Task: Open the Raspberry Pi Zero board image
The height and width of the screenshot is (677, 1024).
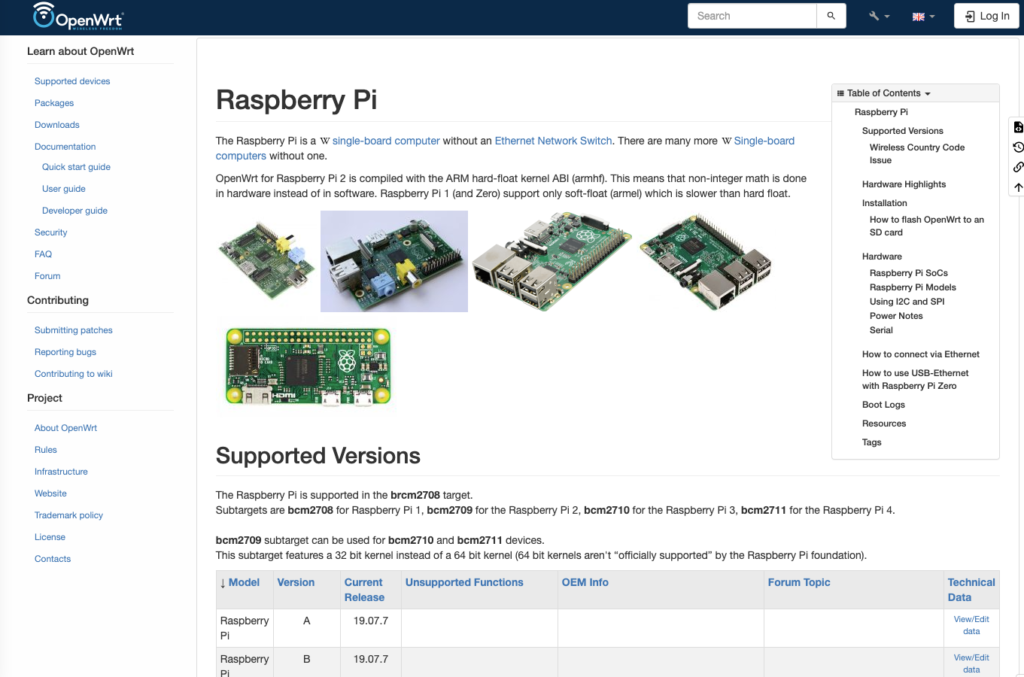Action: click(x=306, y=366)
